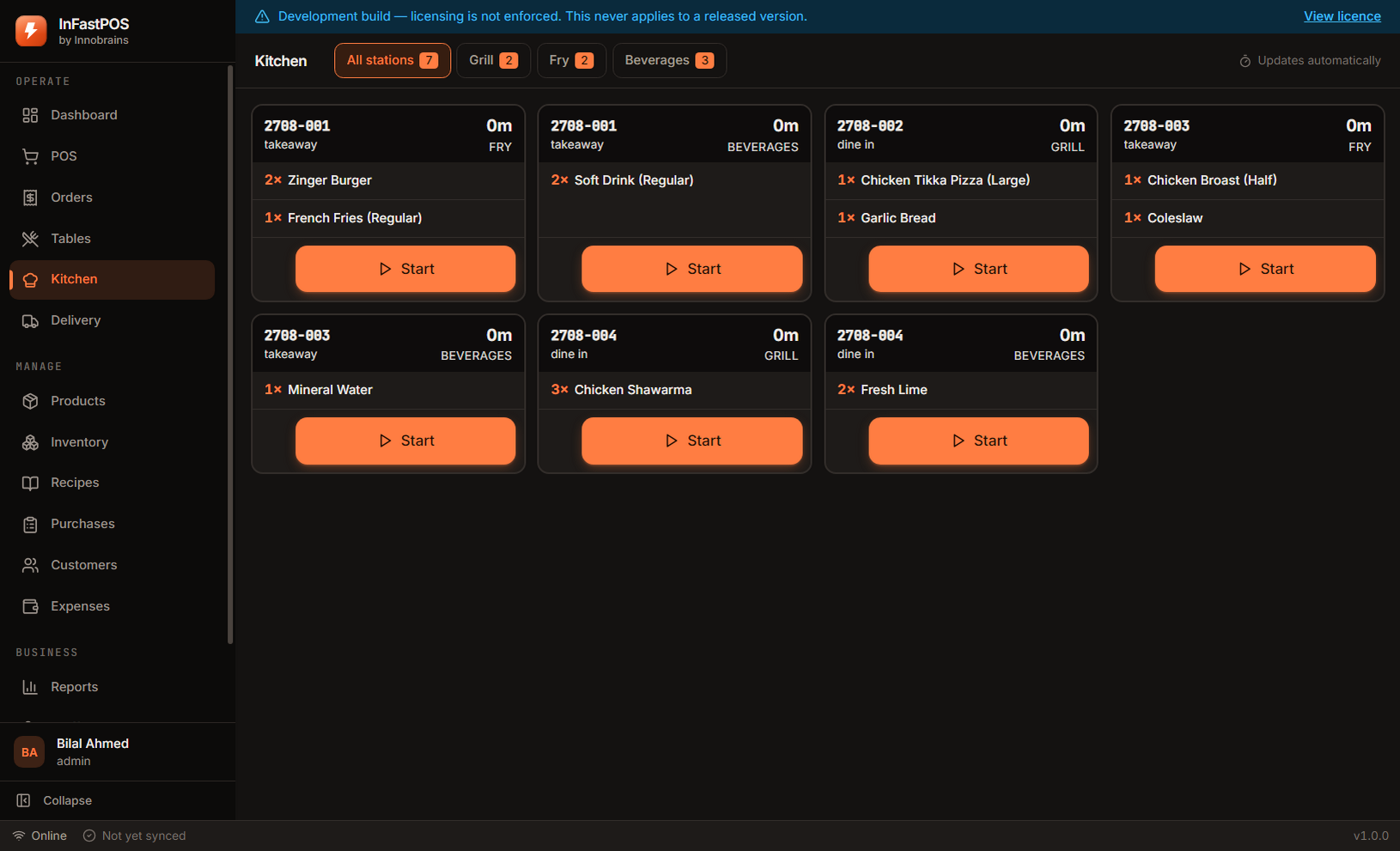The image size is (1400, 851).
Task: Start the Chicken Broast (Half) ticket
Action: (x=1265, y=269)
